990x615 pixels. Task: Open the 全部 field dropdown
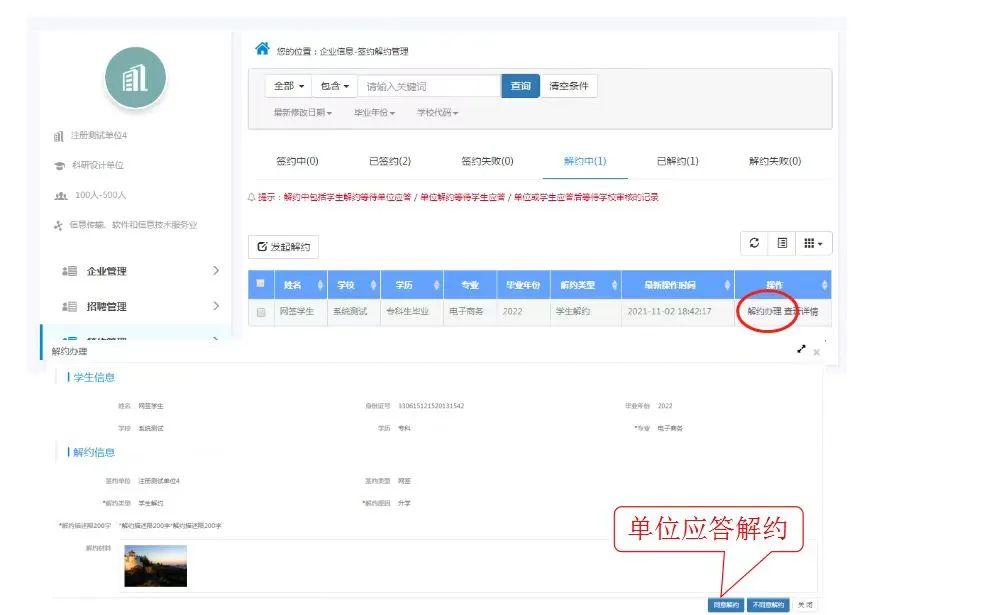click(288, 86)
